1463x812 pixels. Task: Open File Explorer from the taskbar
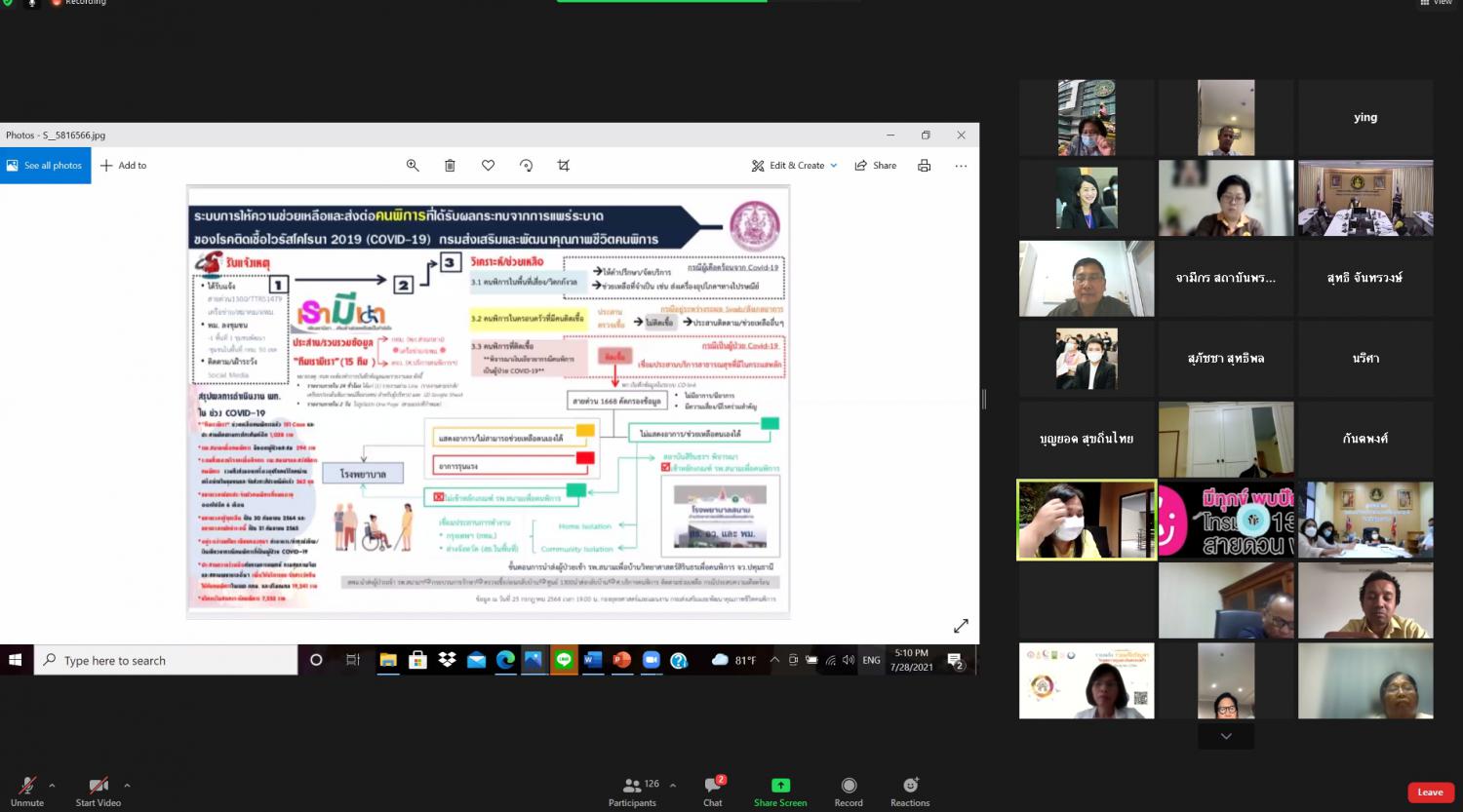(388, 660)
